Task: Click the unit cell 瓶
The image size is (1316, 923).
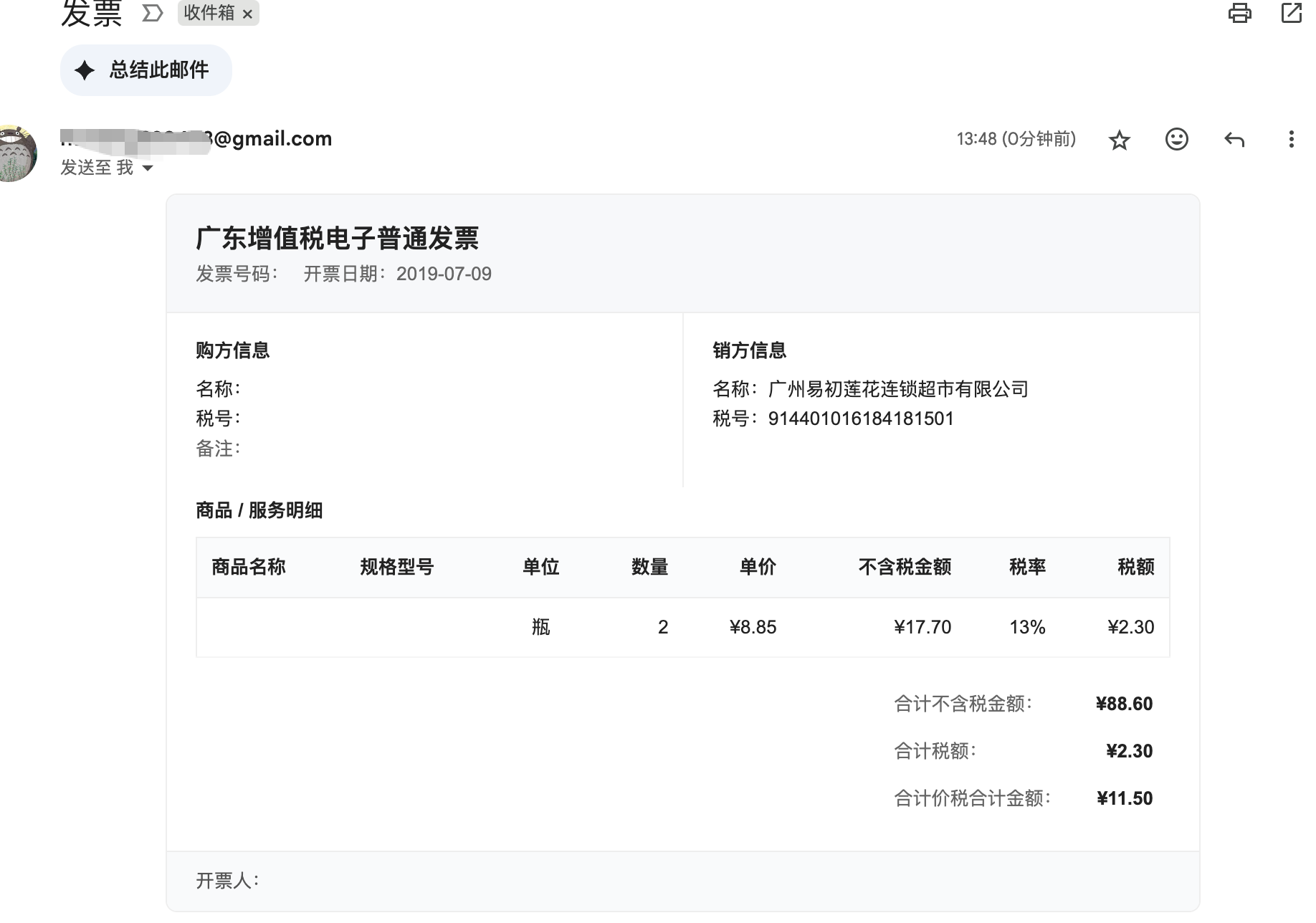Action: (541, 627)
